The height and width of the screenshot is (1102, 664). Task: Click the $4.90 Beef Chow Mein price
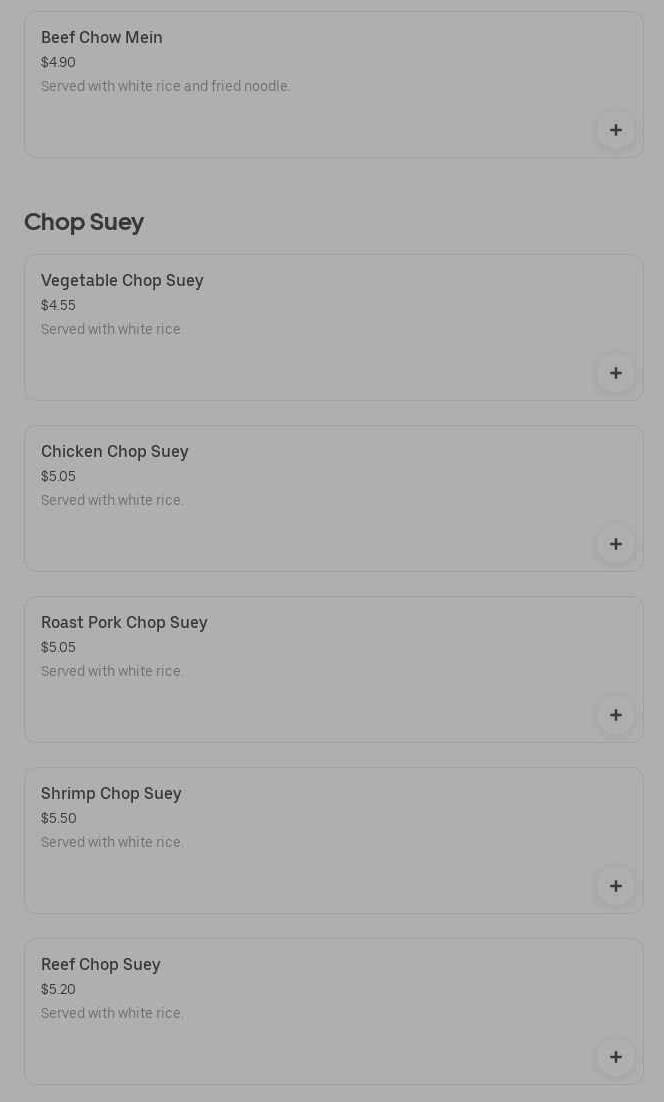tap(58, 62)
